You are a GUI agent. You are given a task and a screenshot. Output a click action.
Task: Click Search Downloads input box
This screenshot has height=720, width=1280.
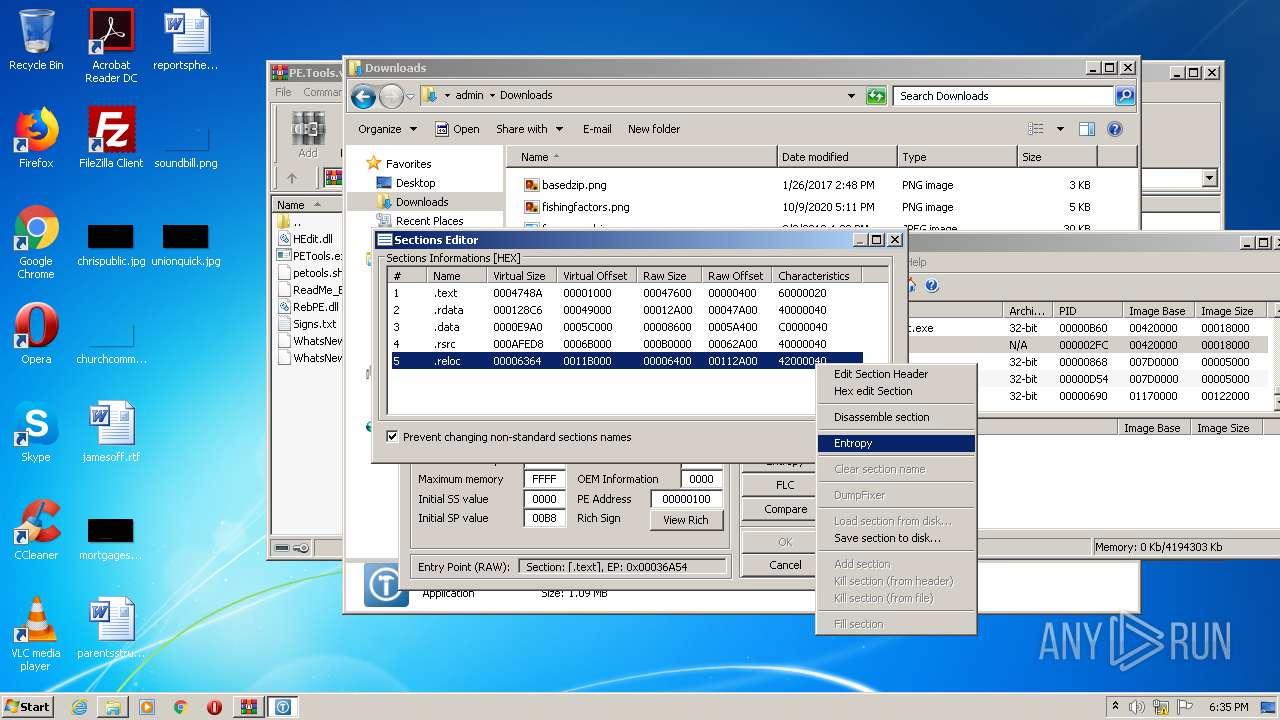click(x=1004, y=96)
